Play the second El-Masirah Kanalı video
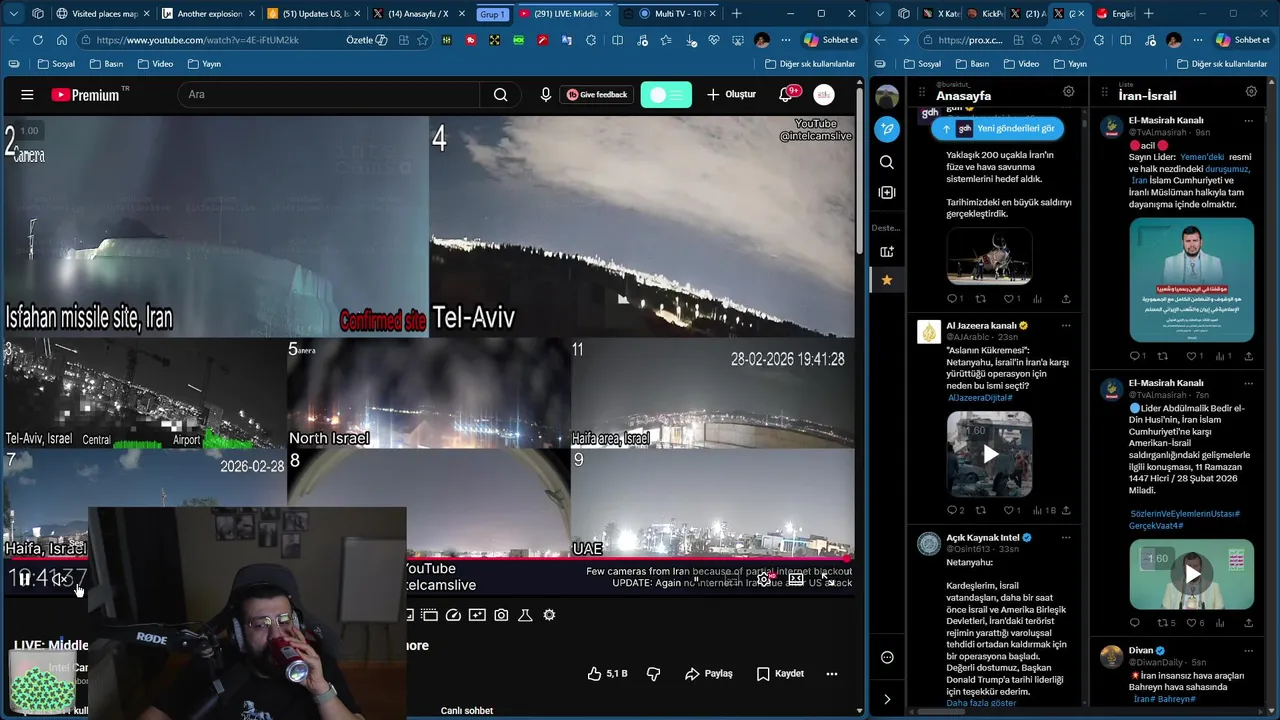 click(1191, 574)
